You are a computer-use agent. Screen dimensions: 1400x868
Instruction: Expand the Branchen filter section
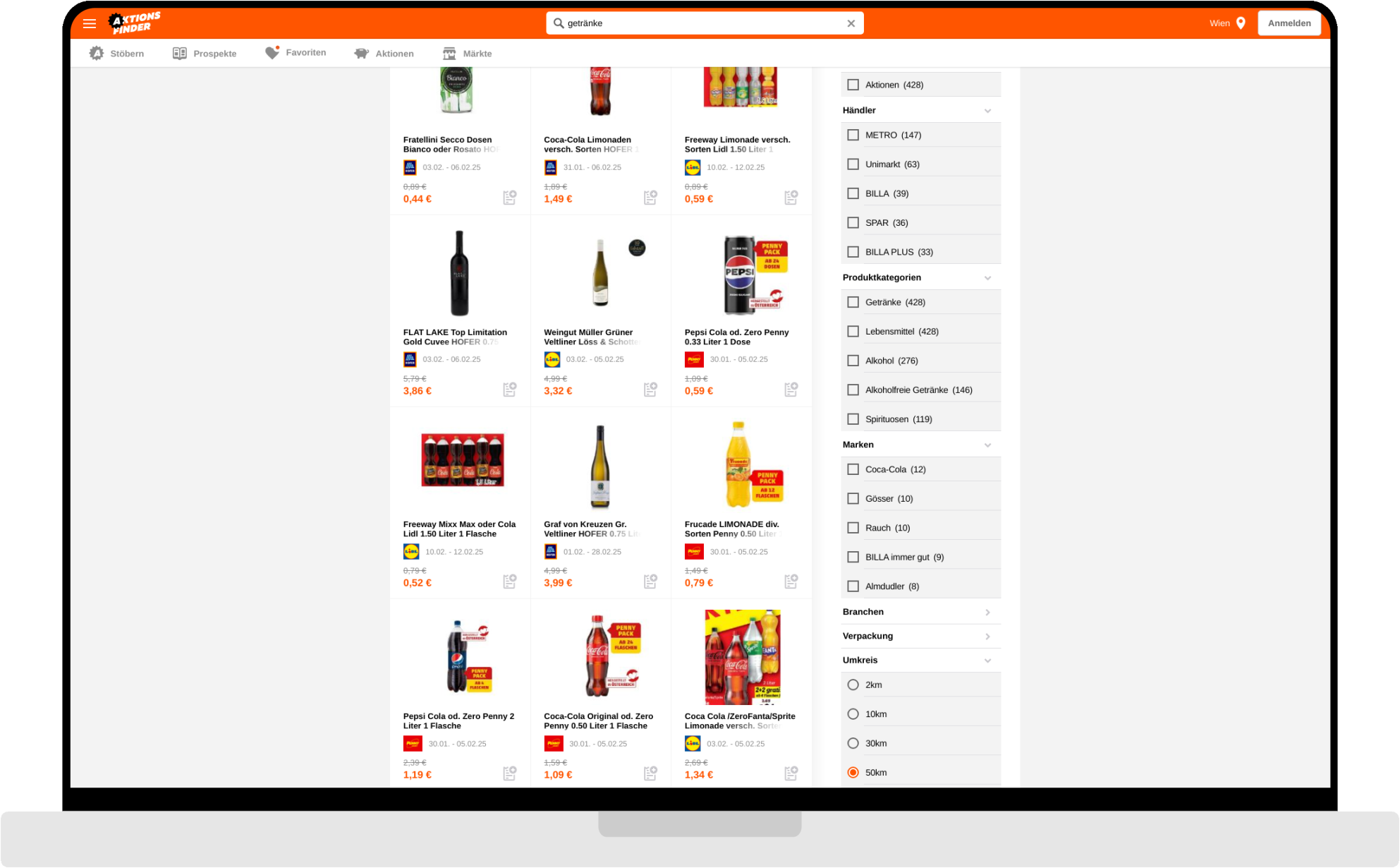click(988, 612)
